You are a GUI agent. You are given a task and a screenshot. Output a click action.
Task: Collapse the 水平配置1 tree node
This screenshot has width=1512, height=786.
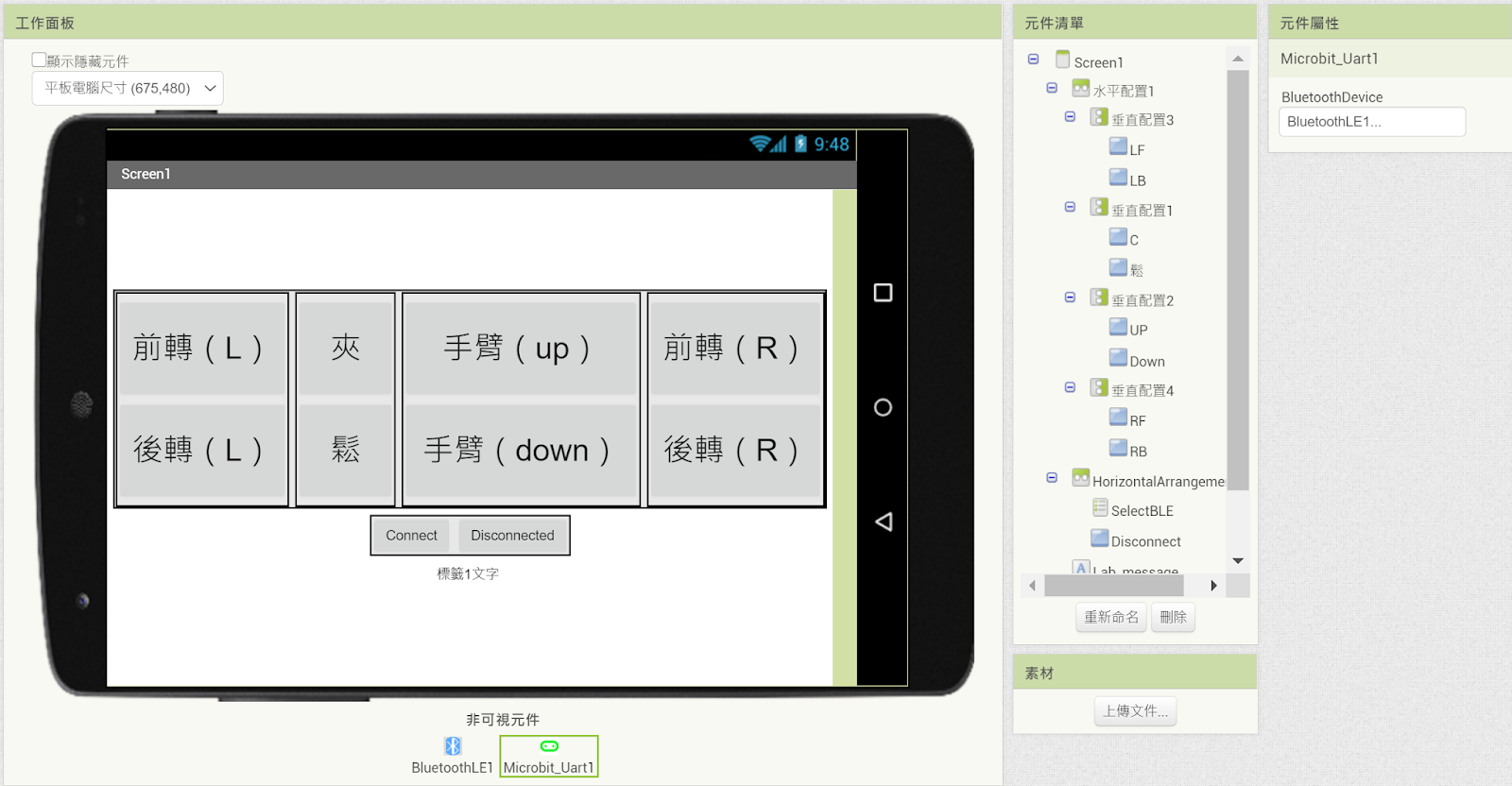click(1052, 88)
